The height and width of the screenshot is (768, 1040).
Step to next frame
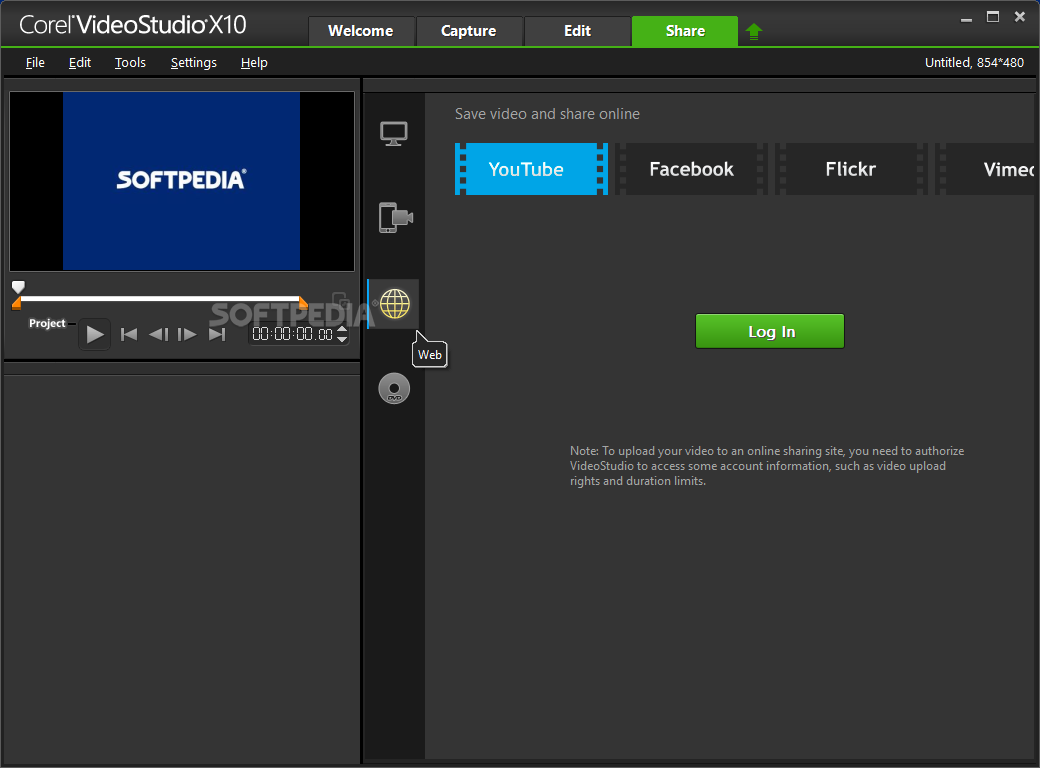[187, 334]
